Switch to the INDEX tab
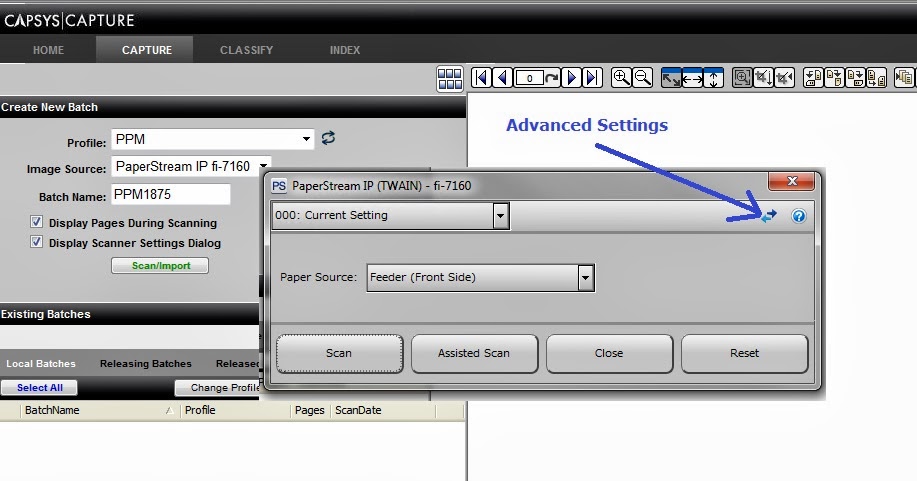This screenshot has height=481, width=917. tap(344, 50)
